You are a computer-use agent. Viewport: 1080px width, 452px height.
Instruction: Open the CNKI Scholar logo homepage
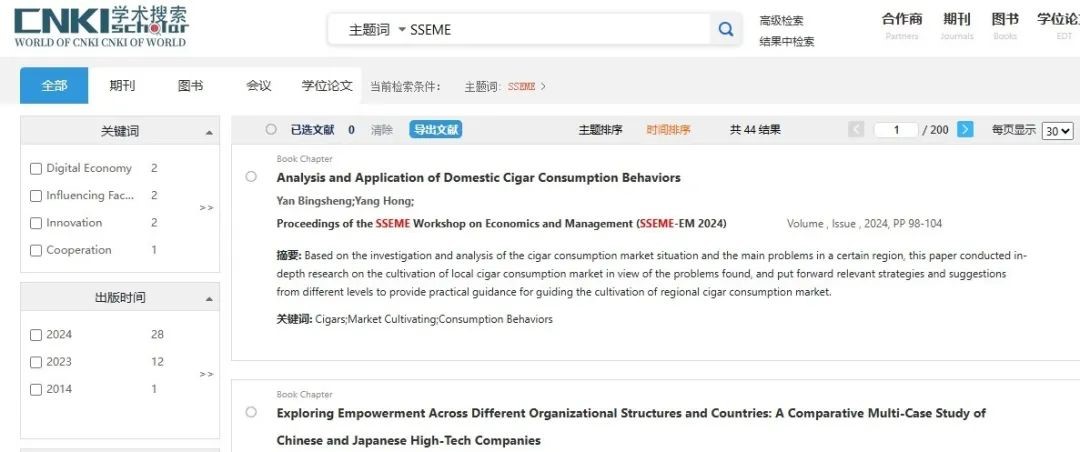101,28
